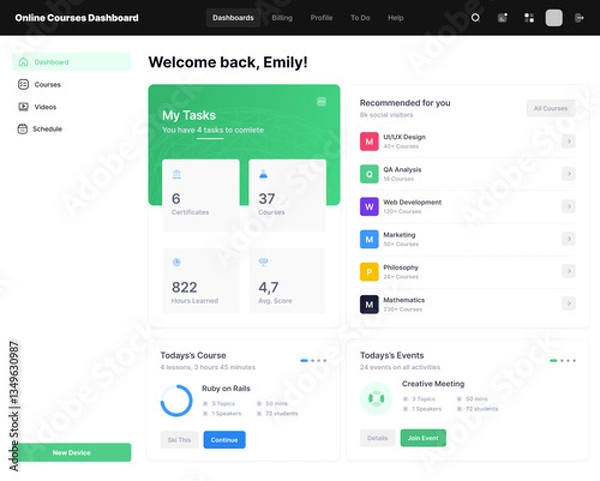Image resolution: width=600 pixels, height=481 pixels.
Task: Click the Creative Meeting lifebuoy icon
Action: 376,399
